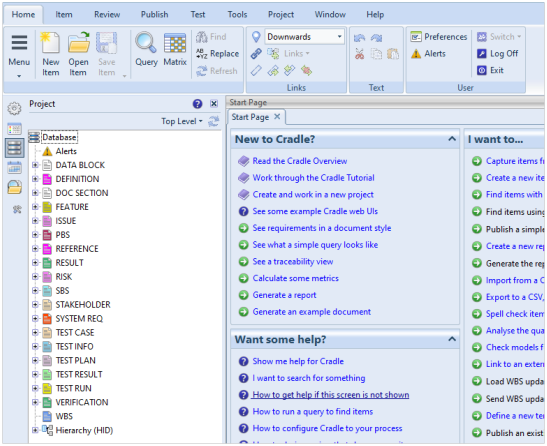Click the Open Item folder icon

coord(78,43)
